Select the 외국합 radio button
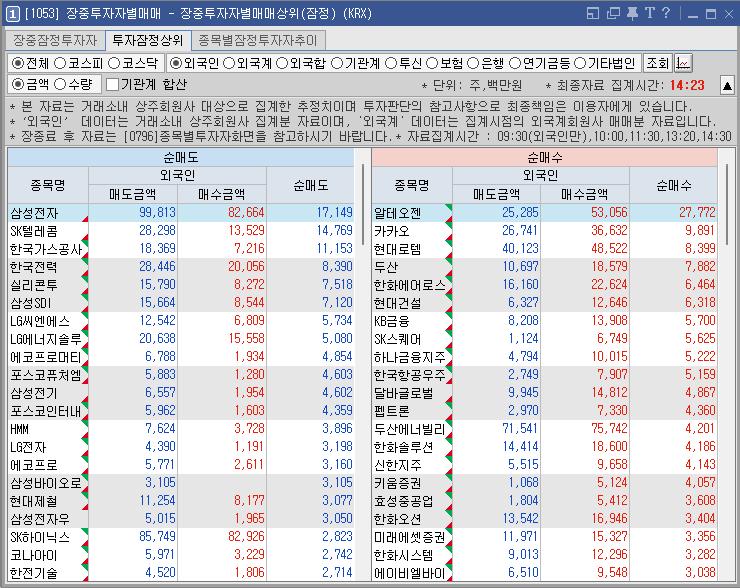Image resolution: width=740 pixels, height=588 pixels. click(x=282, y=63)
